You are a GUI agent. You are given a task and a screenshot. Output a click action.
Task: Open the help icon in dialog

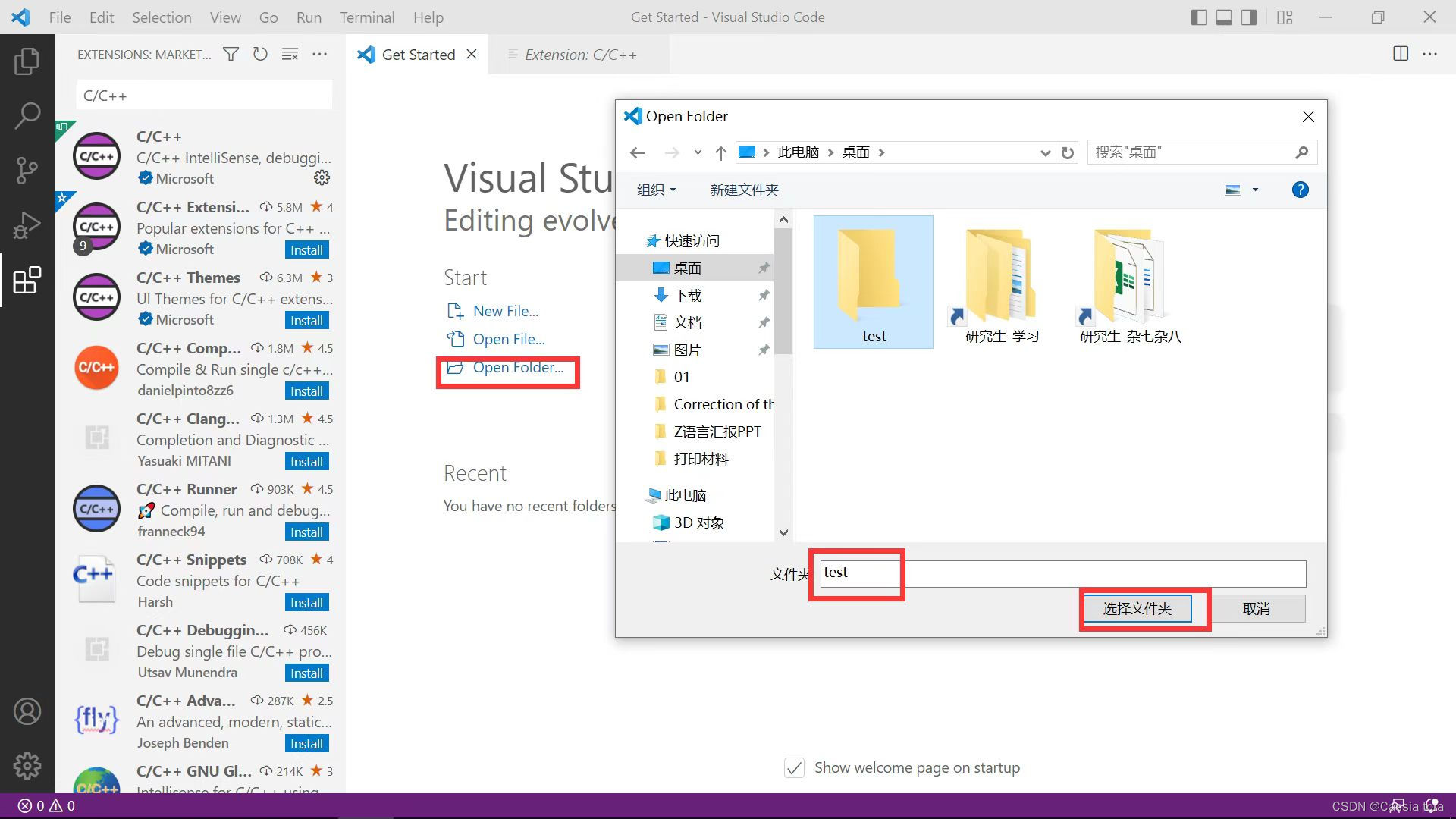1300,190
